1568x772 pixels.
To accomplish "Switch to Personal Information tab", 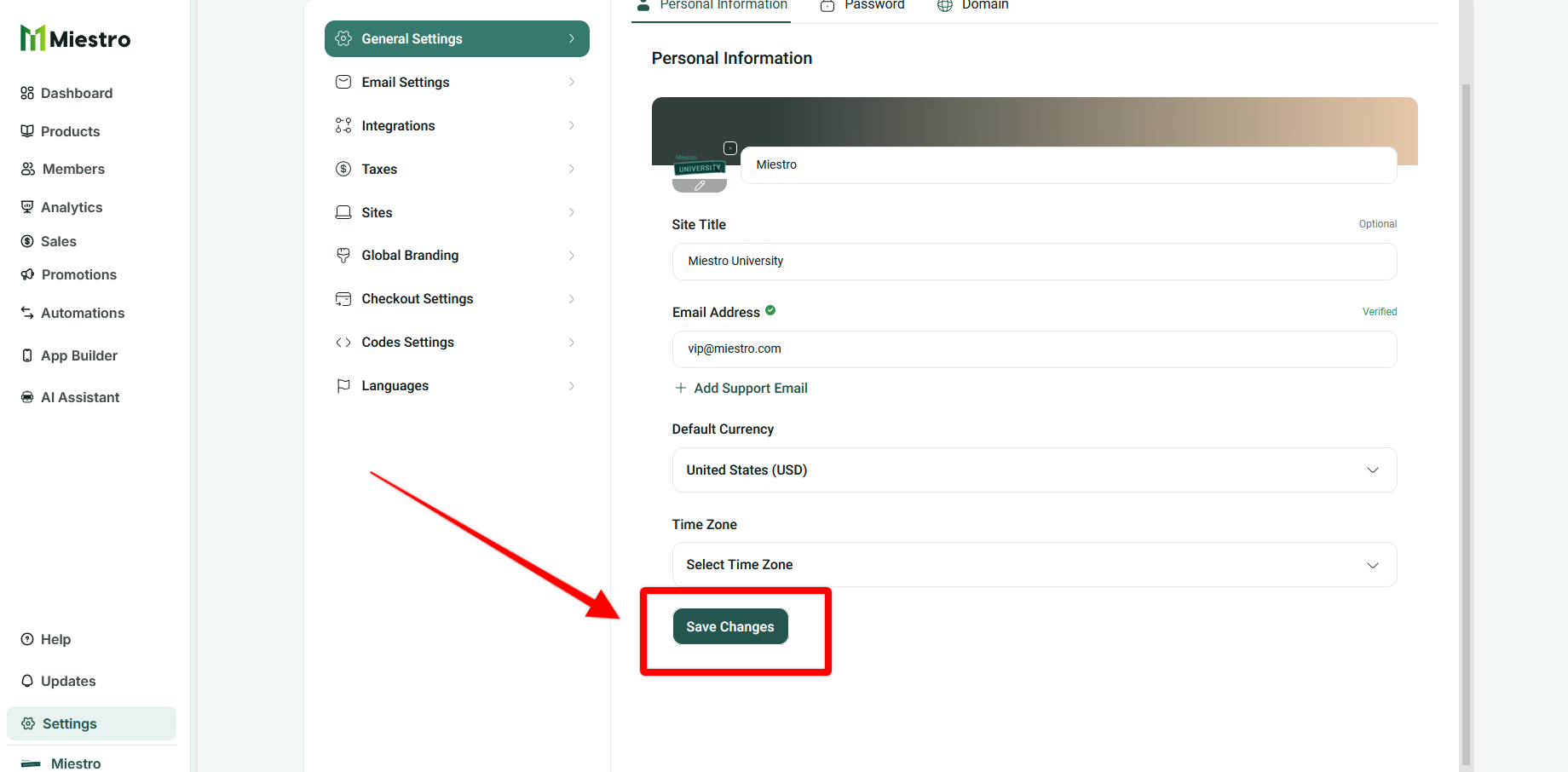I will 711,6.
